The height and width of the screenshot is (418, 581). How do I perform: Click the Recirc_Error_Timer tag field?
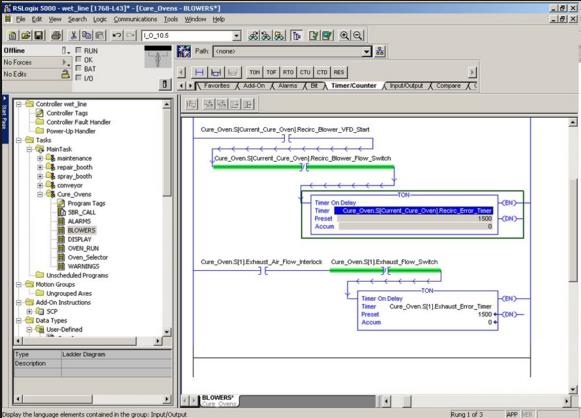(414, 210)
